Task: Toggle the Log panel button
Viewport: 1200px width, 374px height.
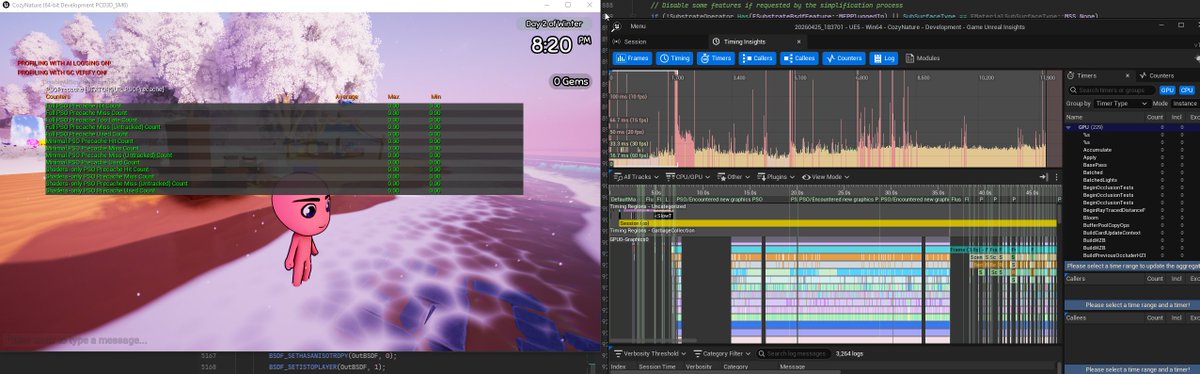Action: click(x=884, y=59)
